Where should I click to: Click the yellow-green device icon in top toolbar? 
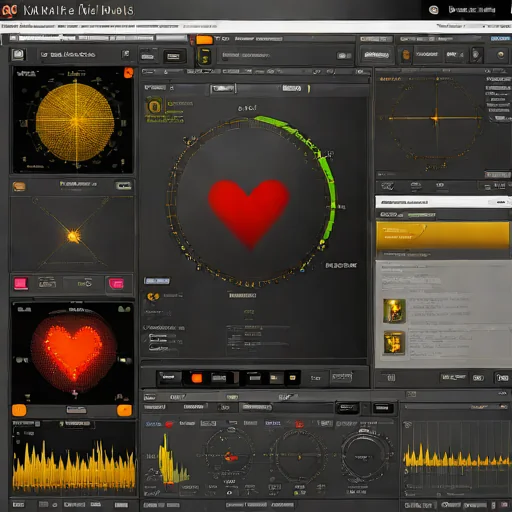coord(204,56)
